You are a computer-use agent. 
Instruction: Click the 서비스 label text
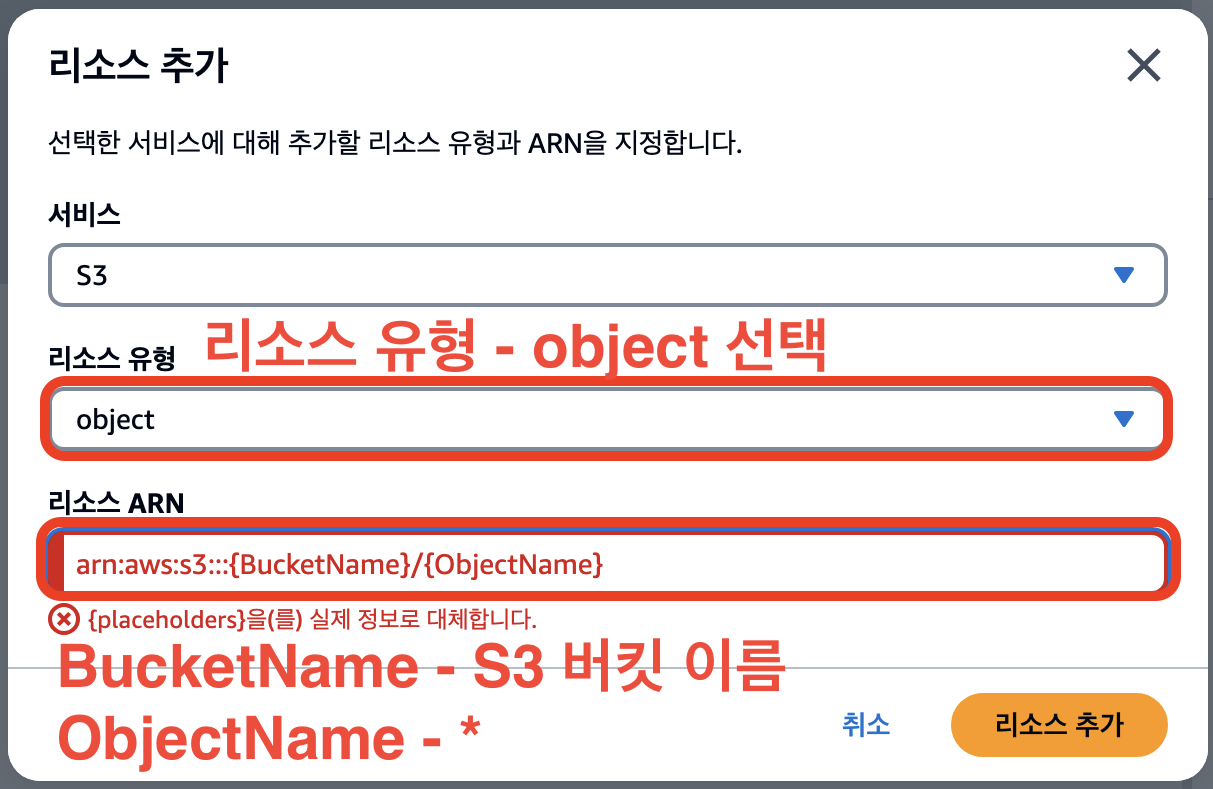point(85,214)
